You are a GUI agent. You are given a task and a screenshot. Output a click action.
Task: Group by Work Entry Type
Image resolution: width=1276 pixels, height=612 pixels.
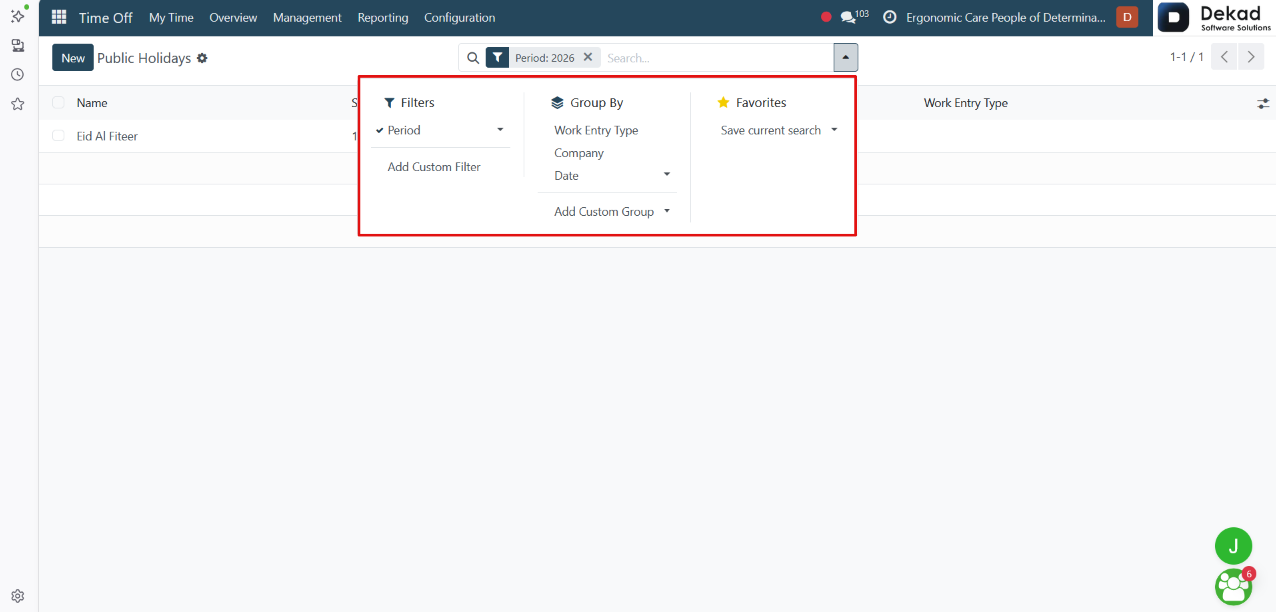pos(596,130)
